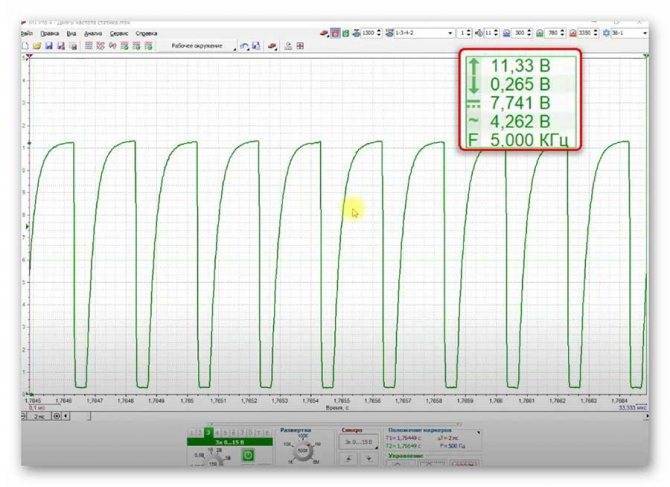This screenshot has width=670, height=487.
Task: Open the Анализ menu
Action: tap(93, 33)
